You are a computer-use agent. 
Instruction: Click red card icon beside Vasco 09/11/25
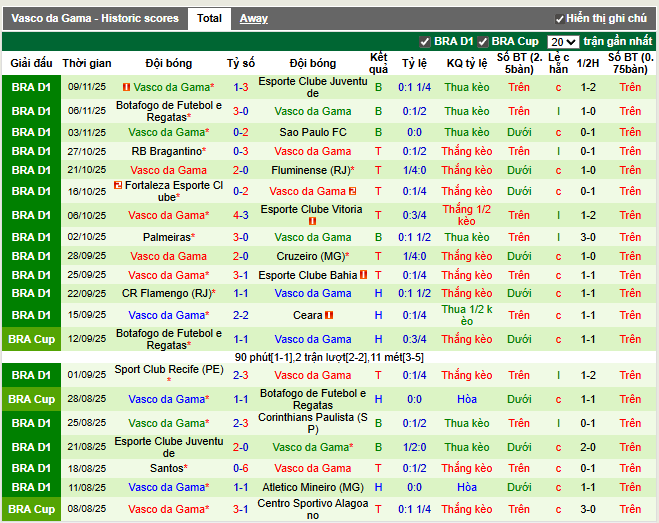126,87
